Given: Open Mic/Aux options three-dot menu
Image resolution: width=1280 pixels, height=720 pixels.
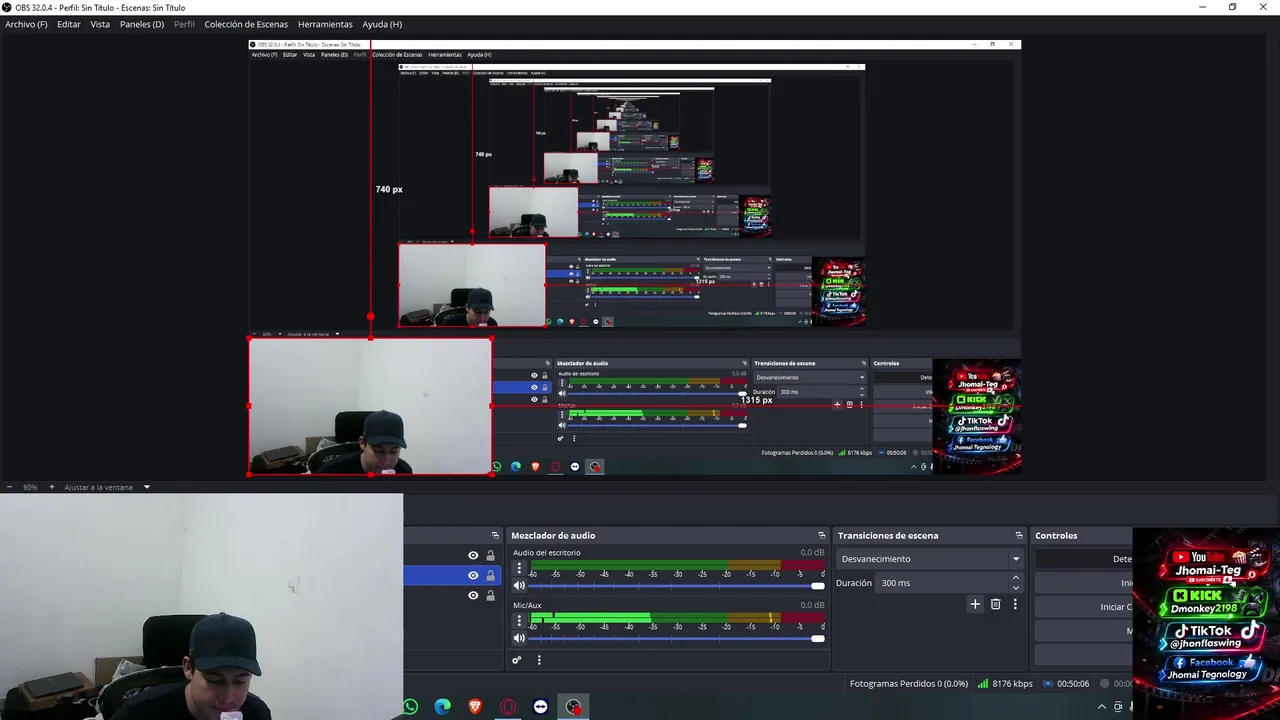Looking at the screenshot, I should 519,620.
